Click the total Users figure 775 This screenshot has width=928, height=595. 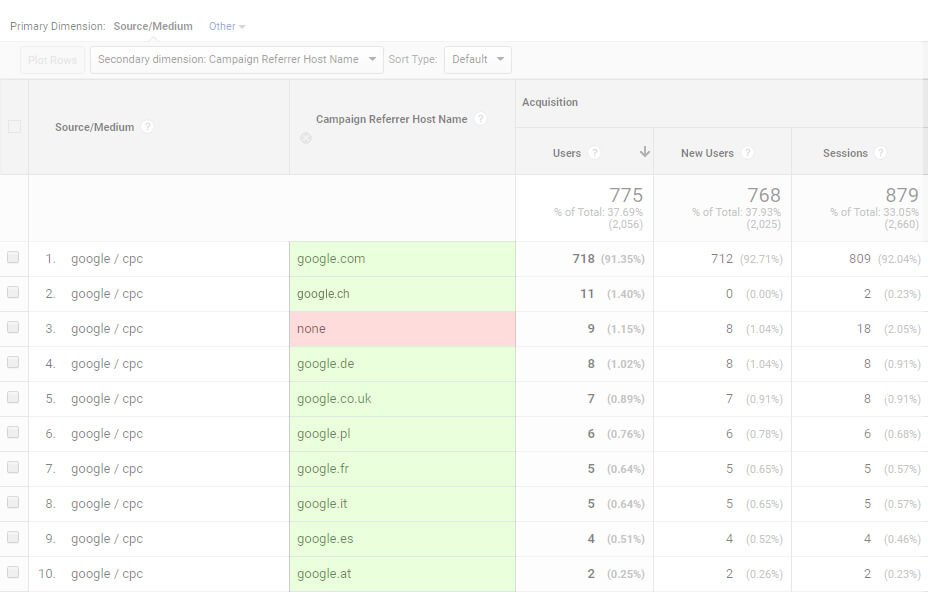coord(626,195)
